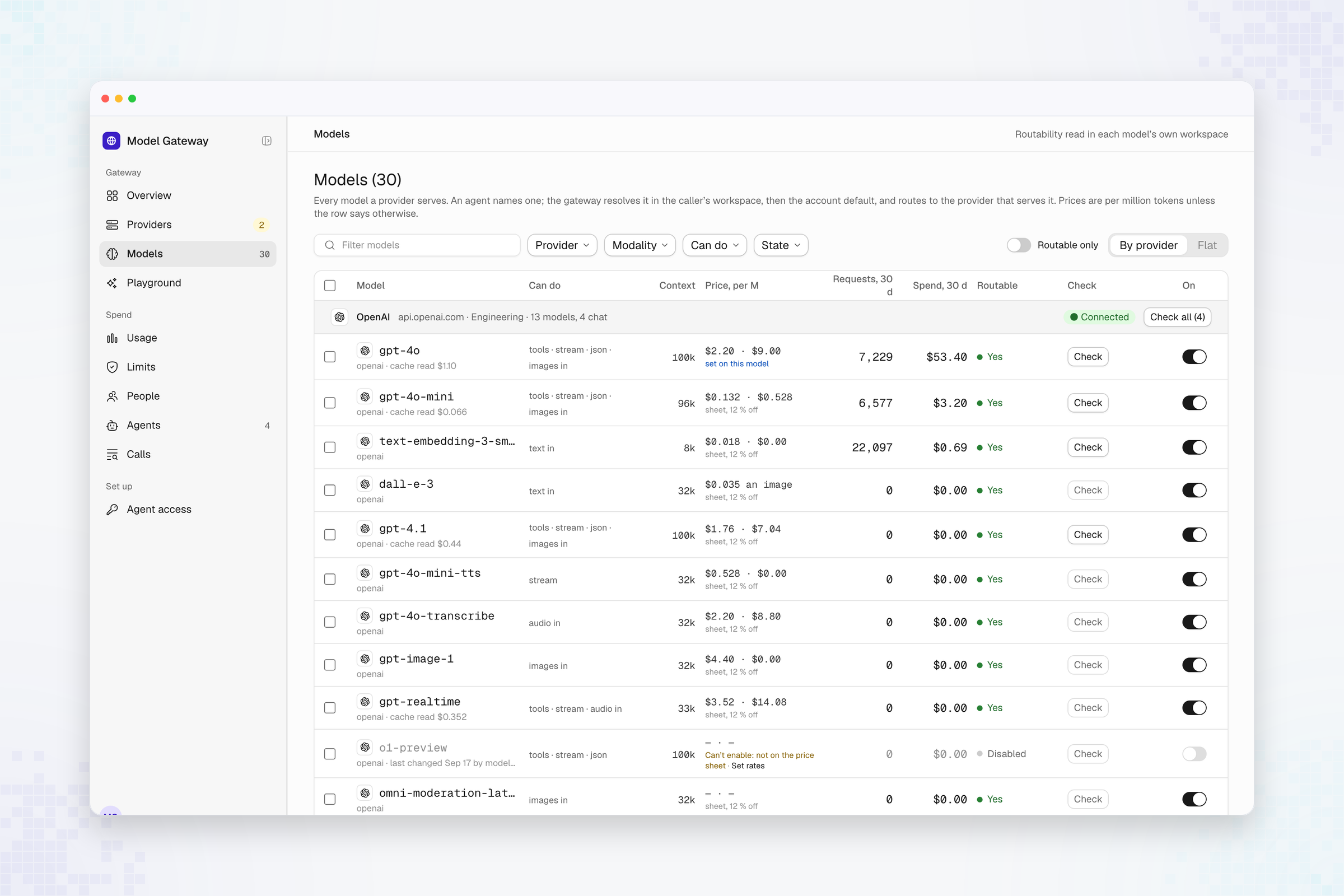This screenshot has width=1344, height=896.
Task: Select the By provider view tab
Action: 1149,246
